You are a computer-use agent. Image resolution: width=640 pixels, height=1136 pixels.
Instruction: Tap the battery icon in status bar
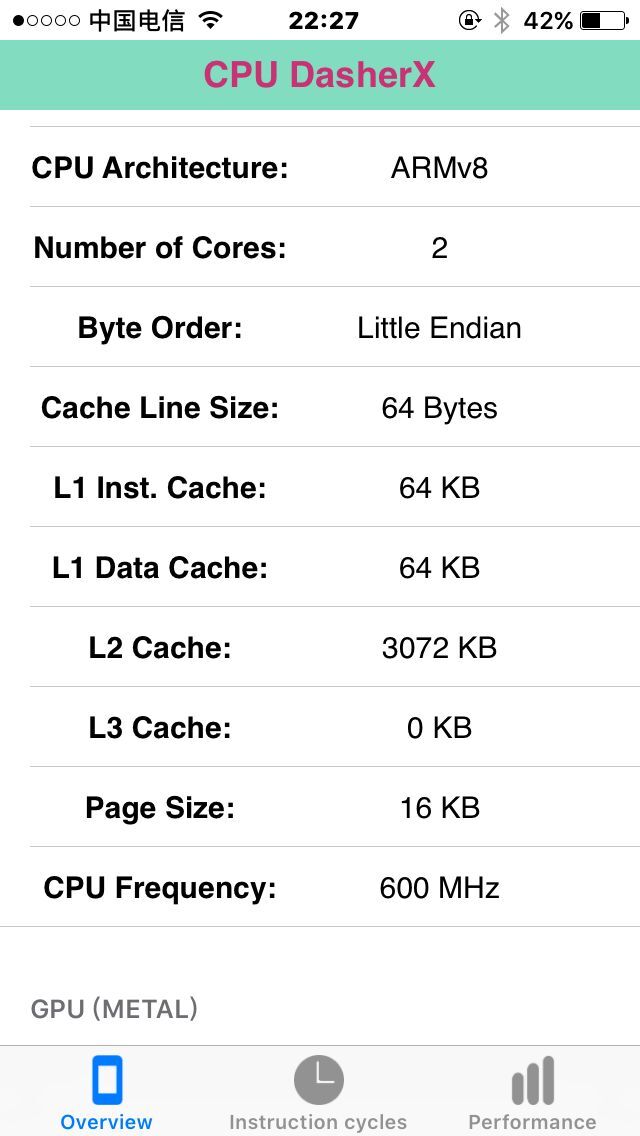[603, 20]
